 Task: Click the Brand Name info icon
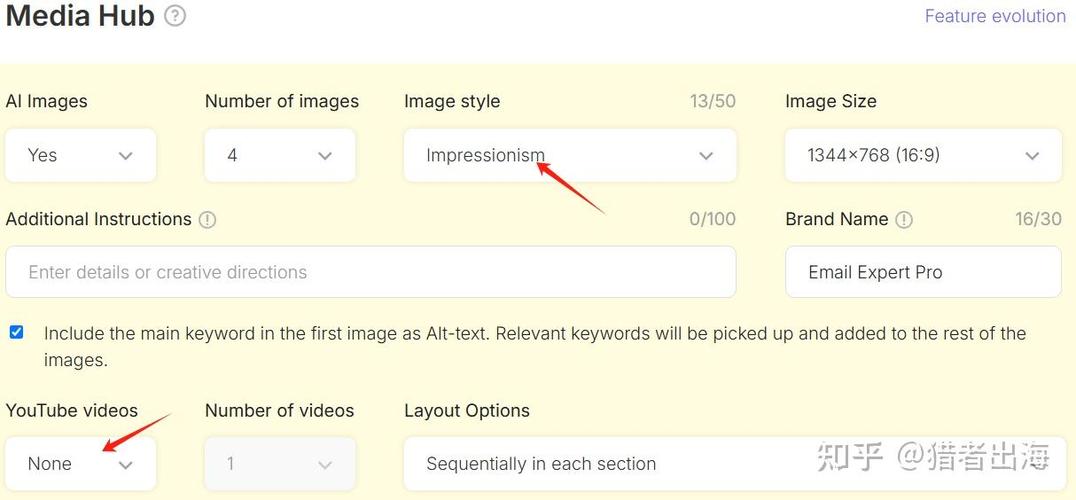pyautogui.click(x=904, y=220)
